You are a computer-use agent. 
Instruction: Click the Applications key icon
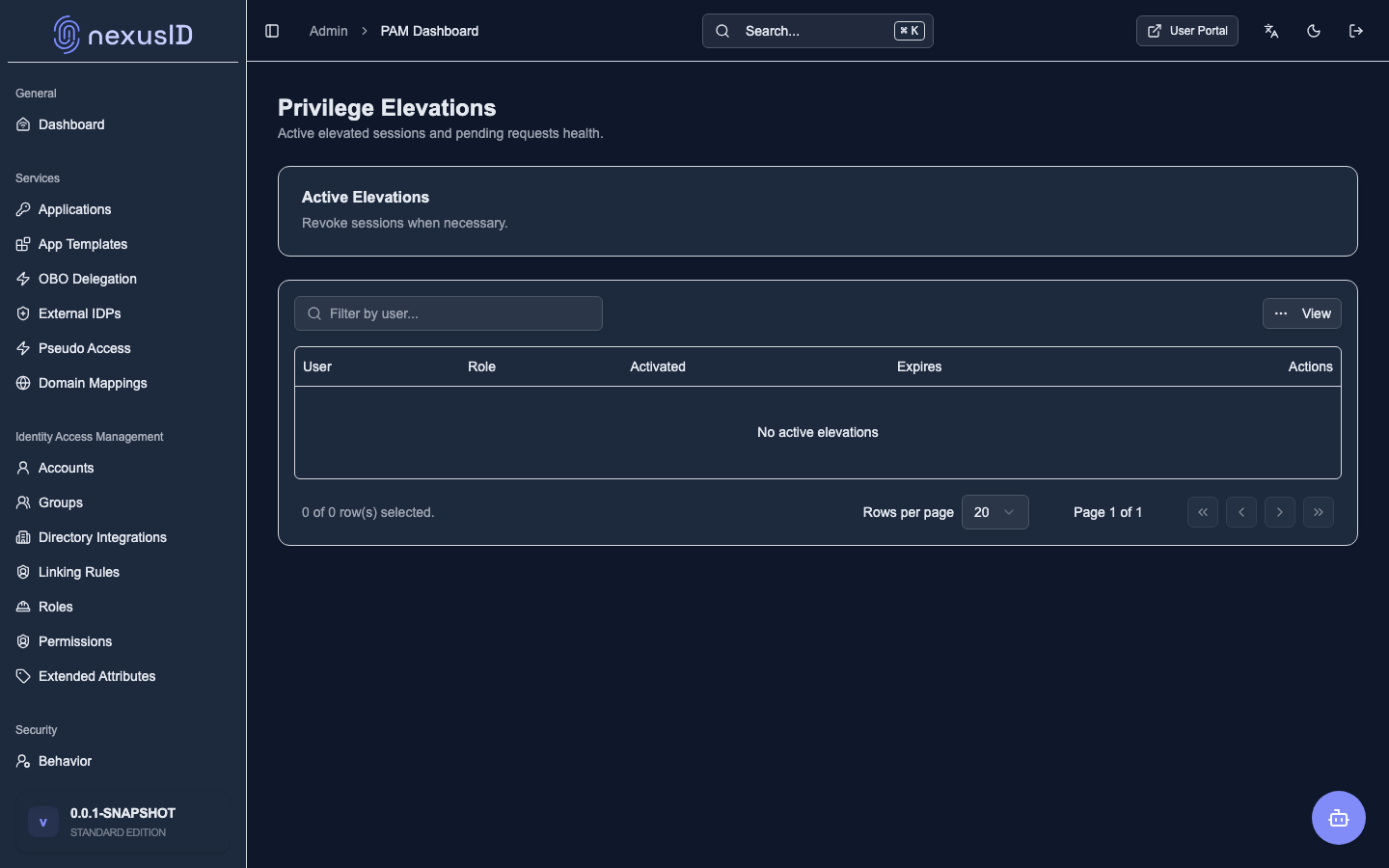(23, 209)
